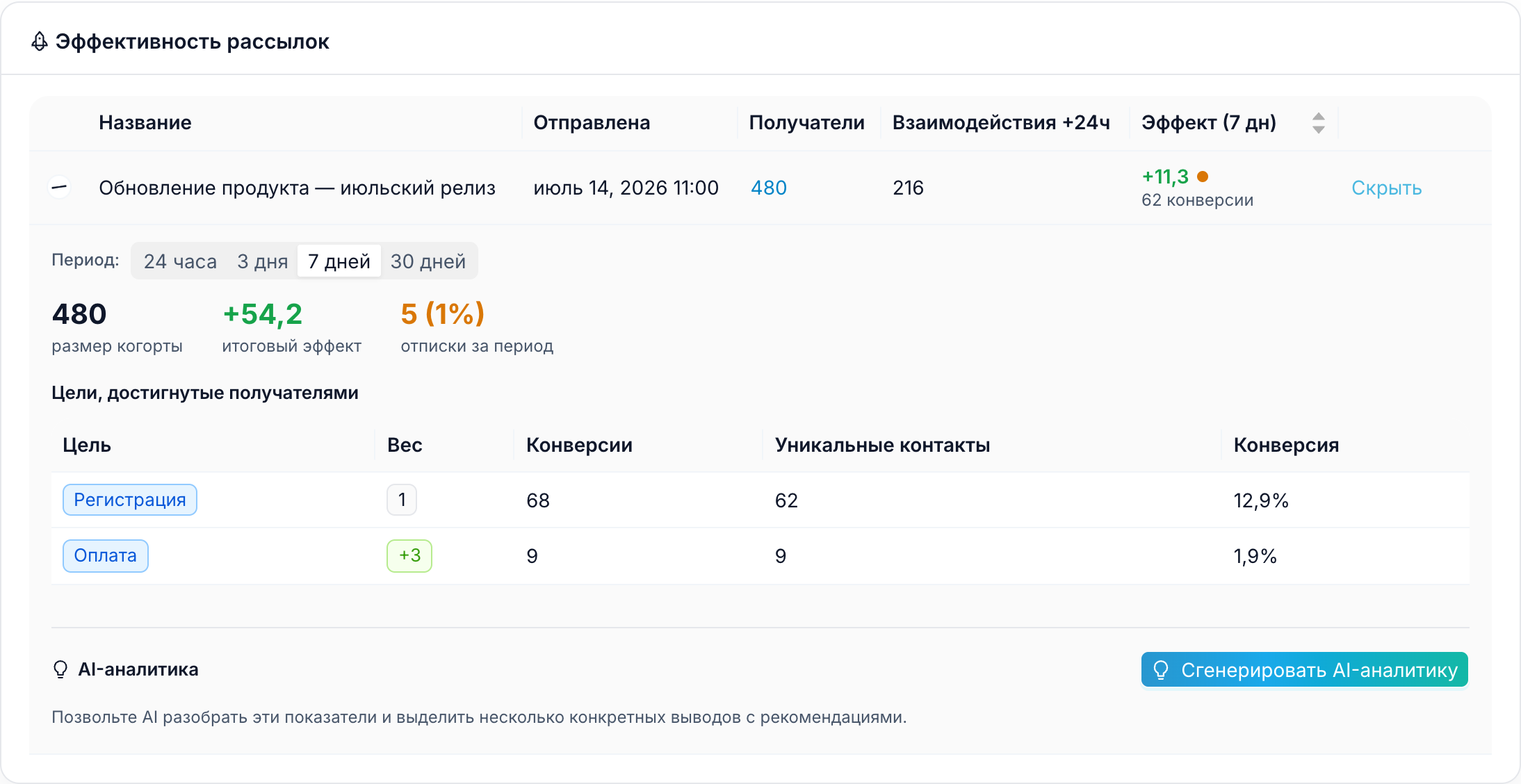Click the Эффект (7 дн) header text

click(1209, 122)
